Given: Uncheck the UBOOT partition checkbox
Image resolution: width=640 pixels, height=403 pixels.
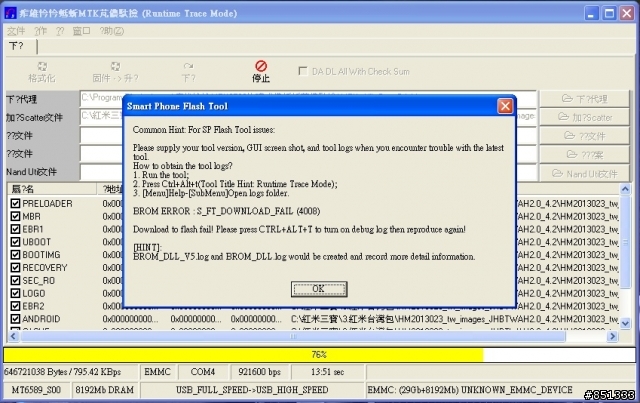Looking at the screenshot, I should coord(15,242).
